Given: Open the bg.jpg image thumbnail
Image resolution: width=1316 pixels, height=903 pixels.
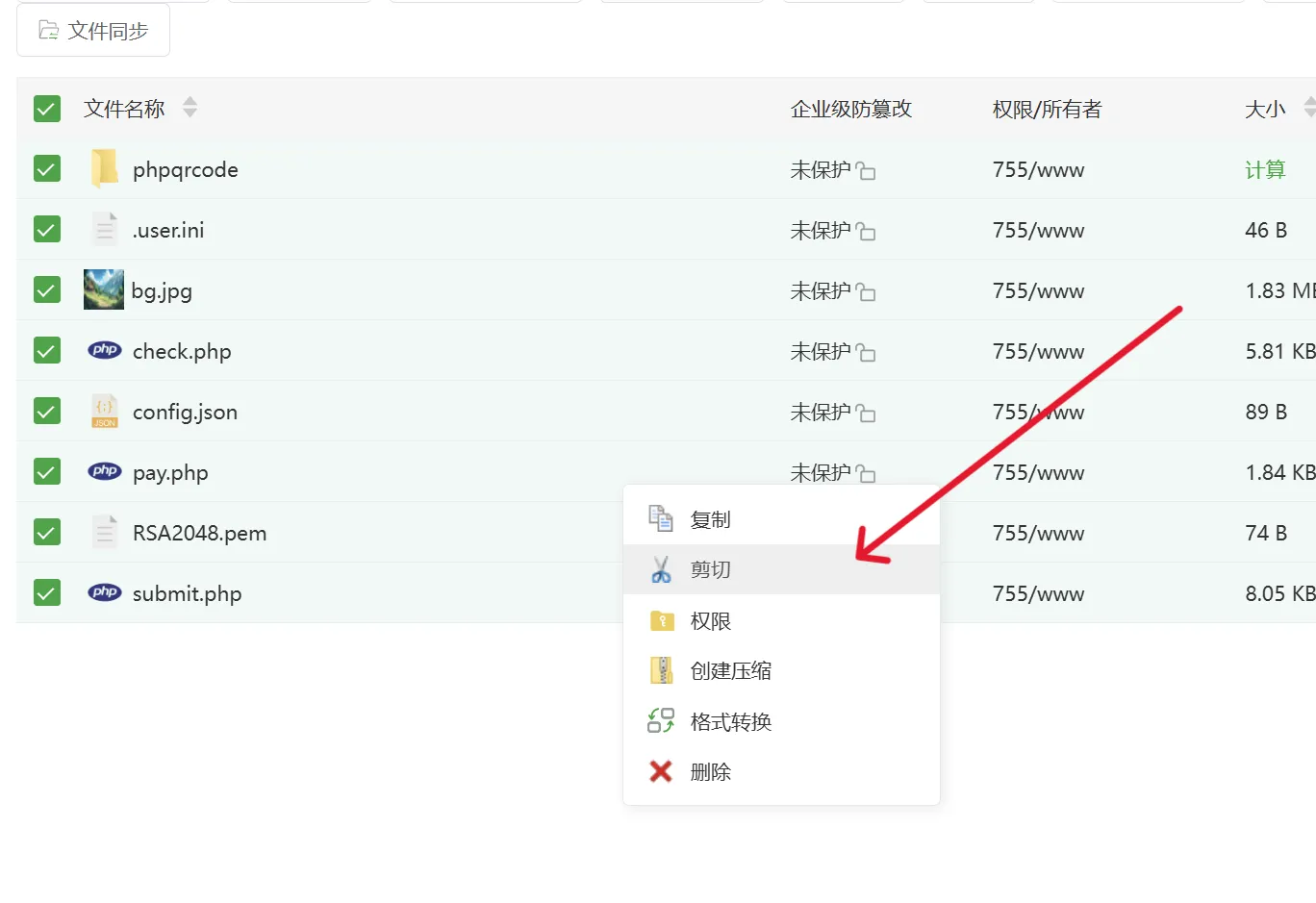Looking at the screenshot, I should (x=104, y=289).
